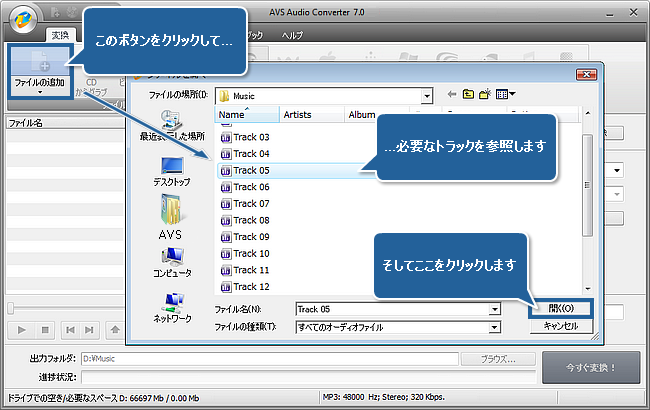Viewport: 650px width, 410px height.
Task: Sort by the Name column header
Action: click(247, 114)
